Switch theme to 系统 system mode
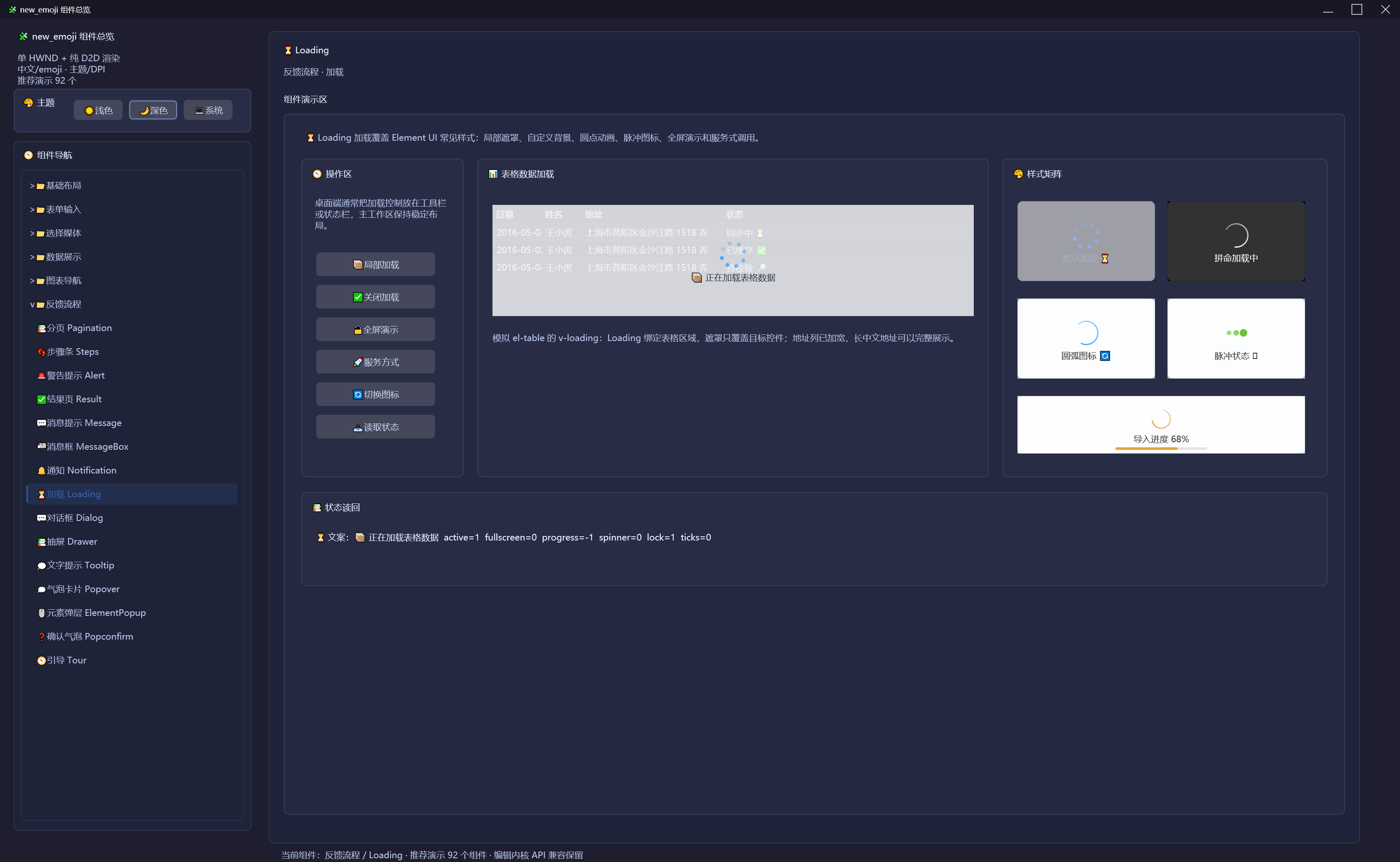Viewport: 1400px width, 862px height. (208, 110)
